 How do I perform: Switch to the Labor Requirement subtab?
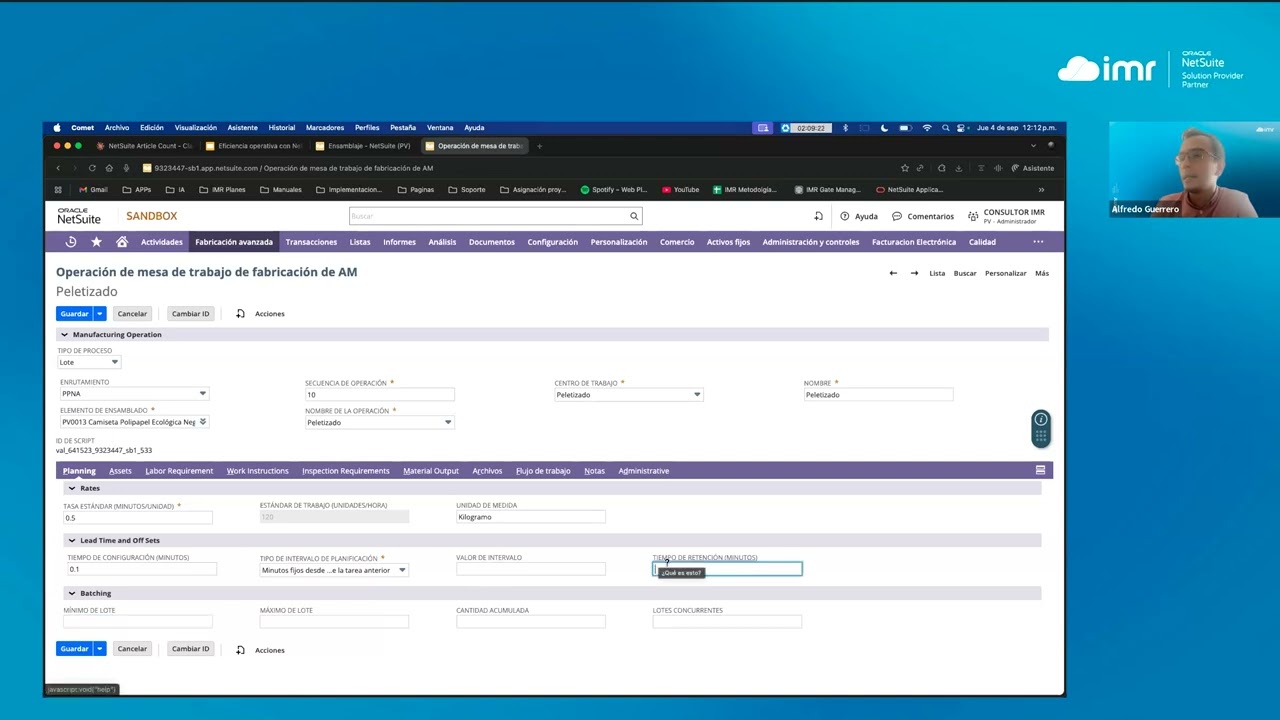click(x=179, y=471)
